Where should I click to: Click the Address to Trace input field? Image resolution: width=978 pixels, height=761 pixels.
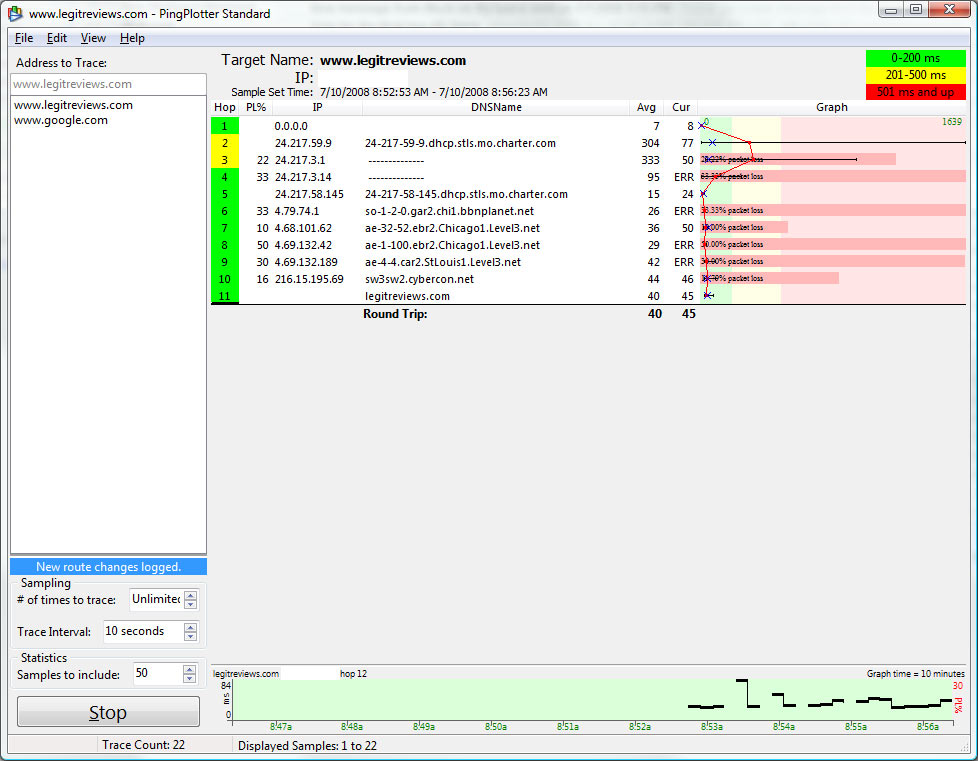(108, 84)
